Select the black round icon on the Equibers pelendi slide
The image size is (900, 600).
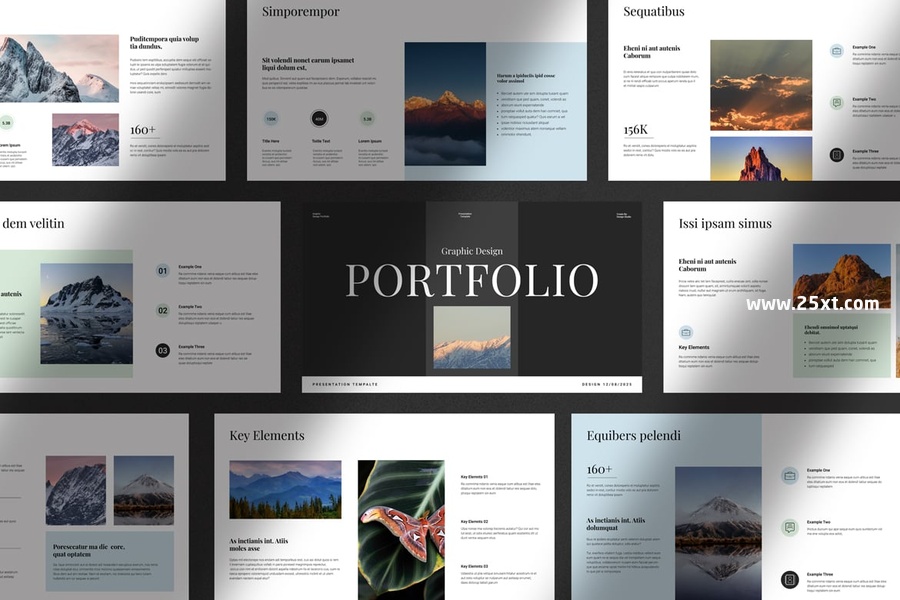[x=790, y=579]
